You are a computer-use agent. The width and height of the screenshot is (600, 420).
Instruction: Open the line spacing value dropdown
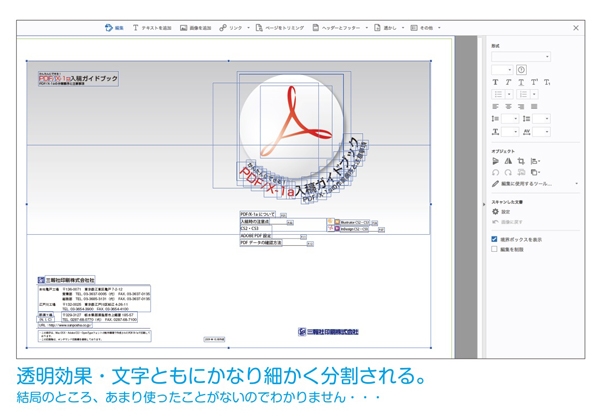pyautogui.click(x=510, y=119)
